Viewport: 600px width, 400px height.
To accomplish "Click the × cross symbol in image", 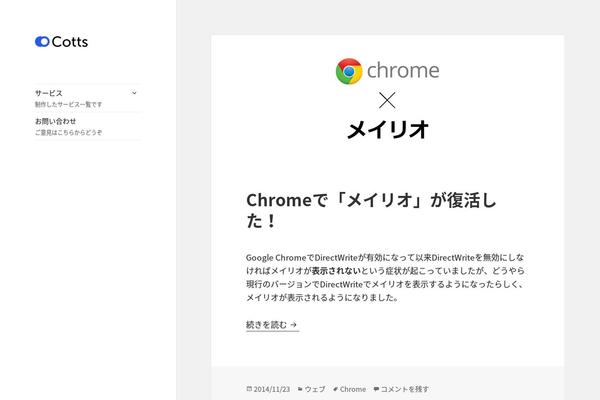I will click(x=387, y=101).
